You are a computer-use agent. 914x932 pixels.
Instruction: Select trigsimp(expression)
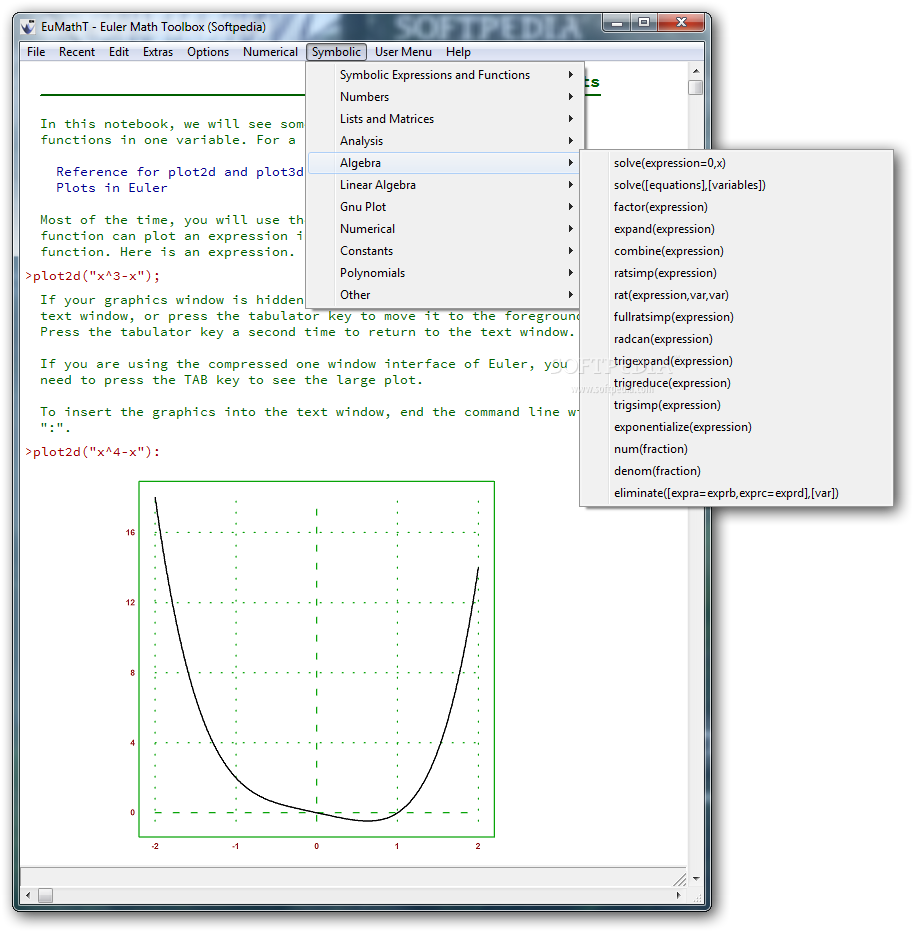736,405
